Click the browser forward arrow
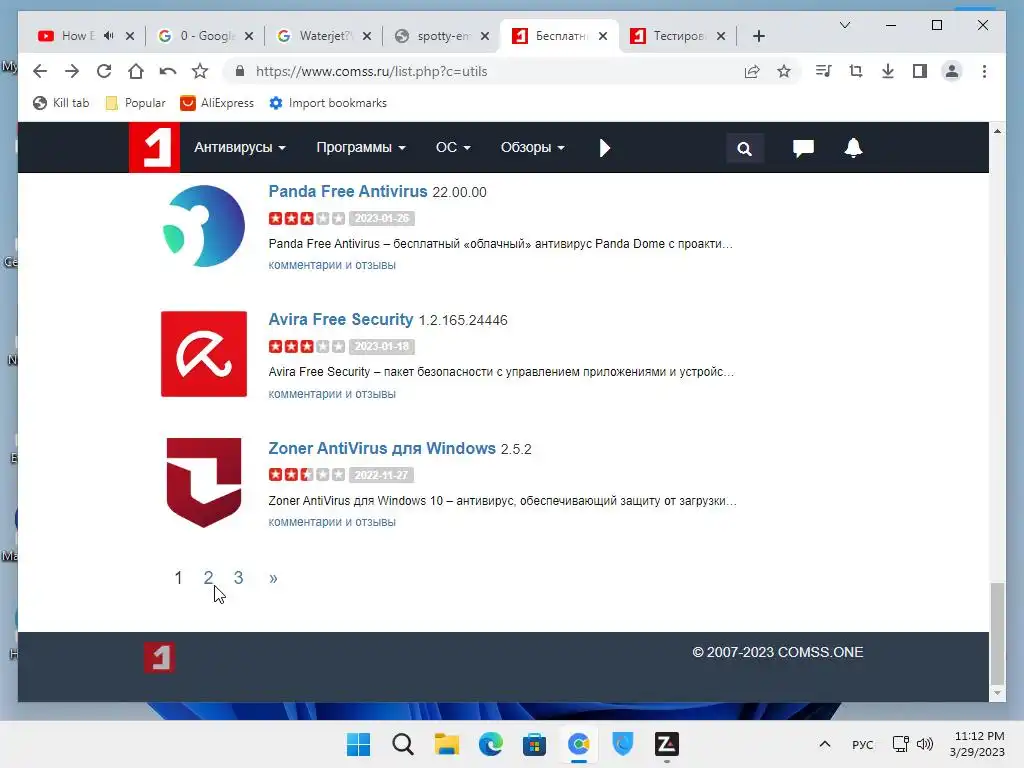Image resolution: width=1024 pixels, height=768 pixels. point(72,71)
